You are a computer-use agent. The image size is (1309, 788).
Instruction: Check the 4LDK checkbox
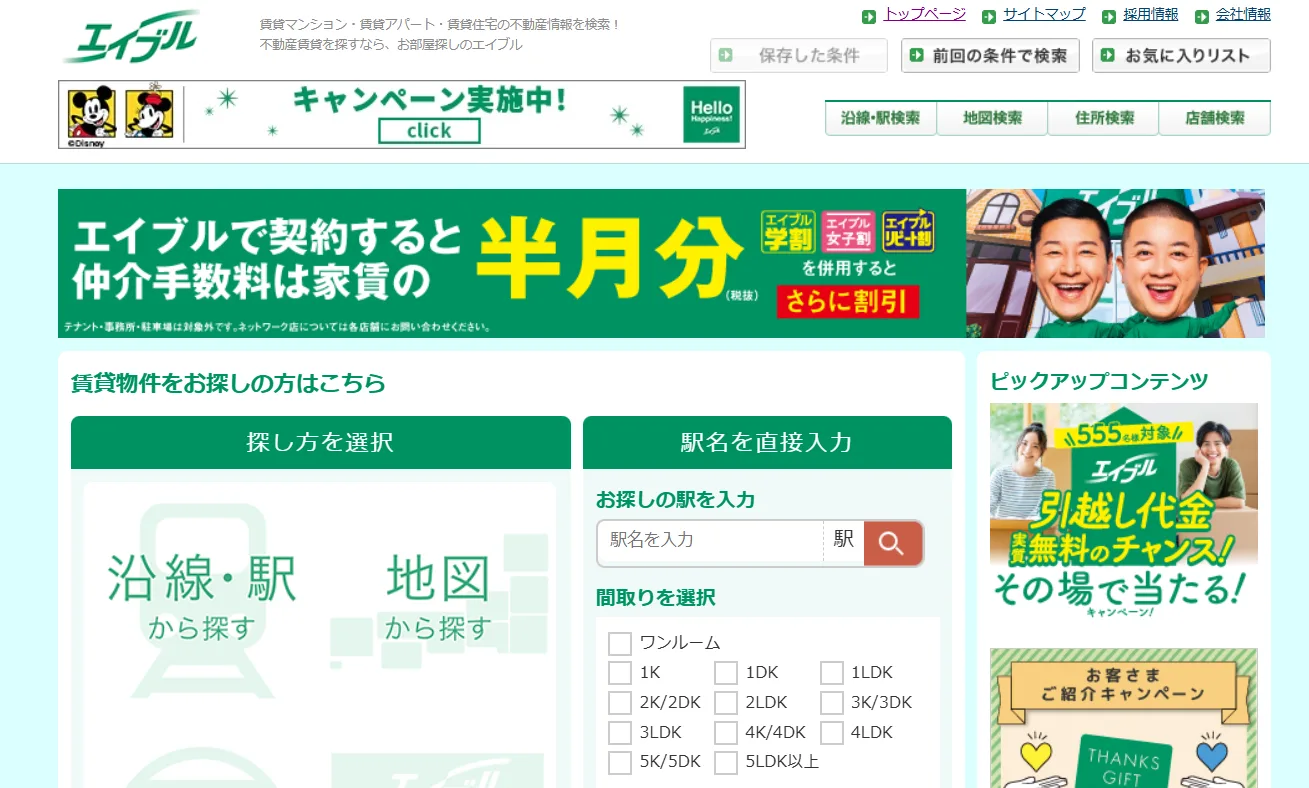(832, 733)
